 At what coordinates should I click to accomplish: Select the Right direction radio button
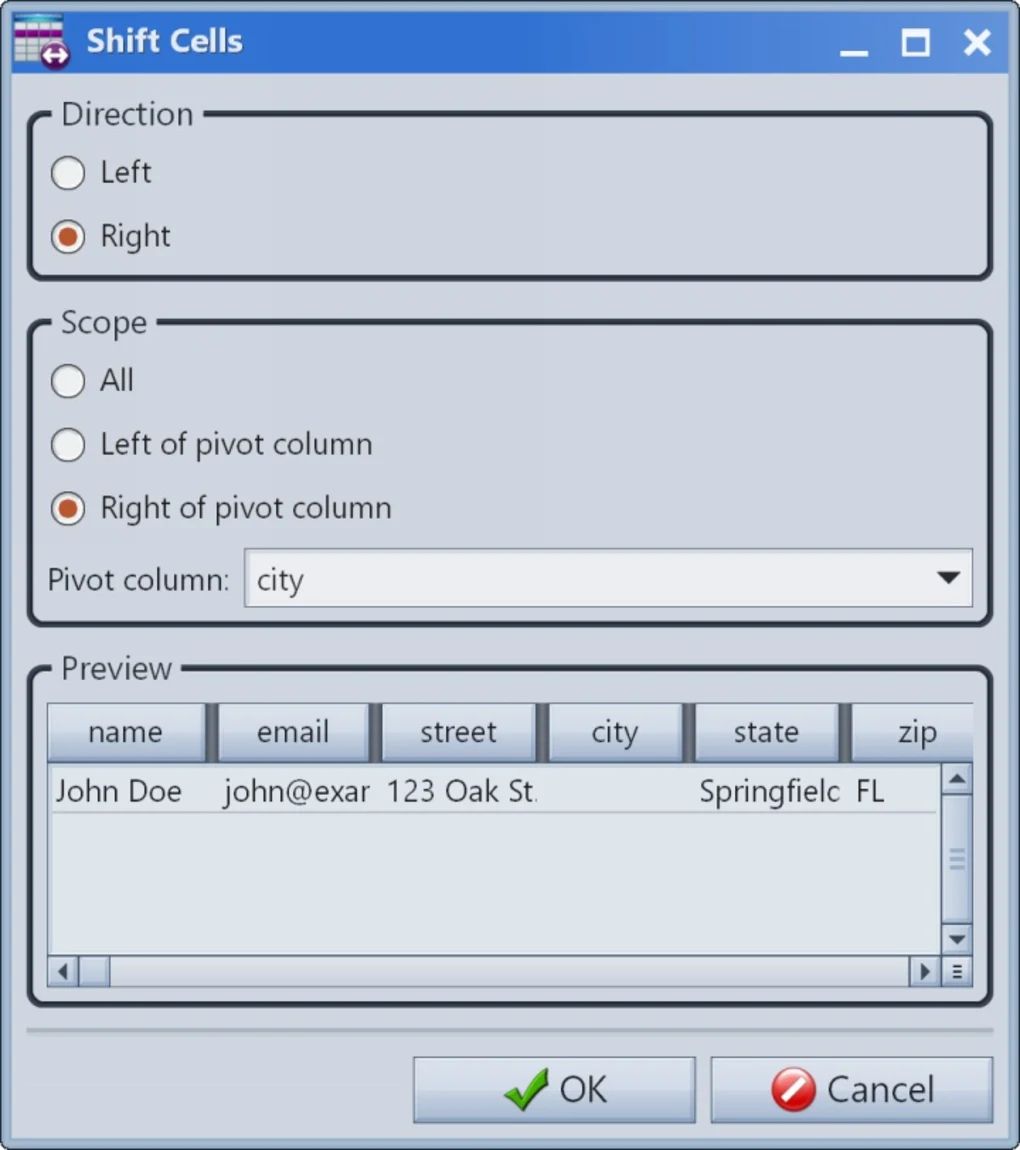68,237
